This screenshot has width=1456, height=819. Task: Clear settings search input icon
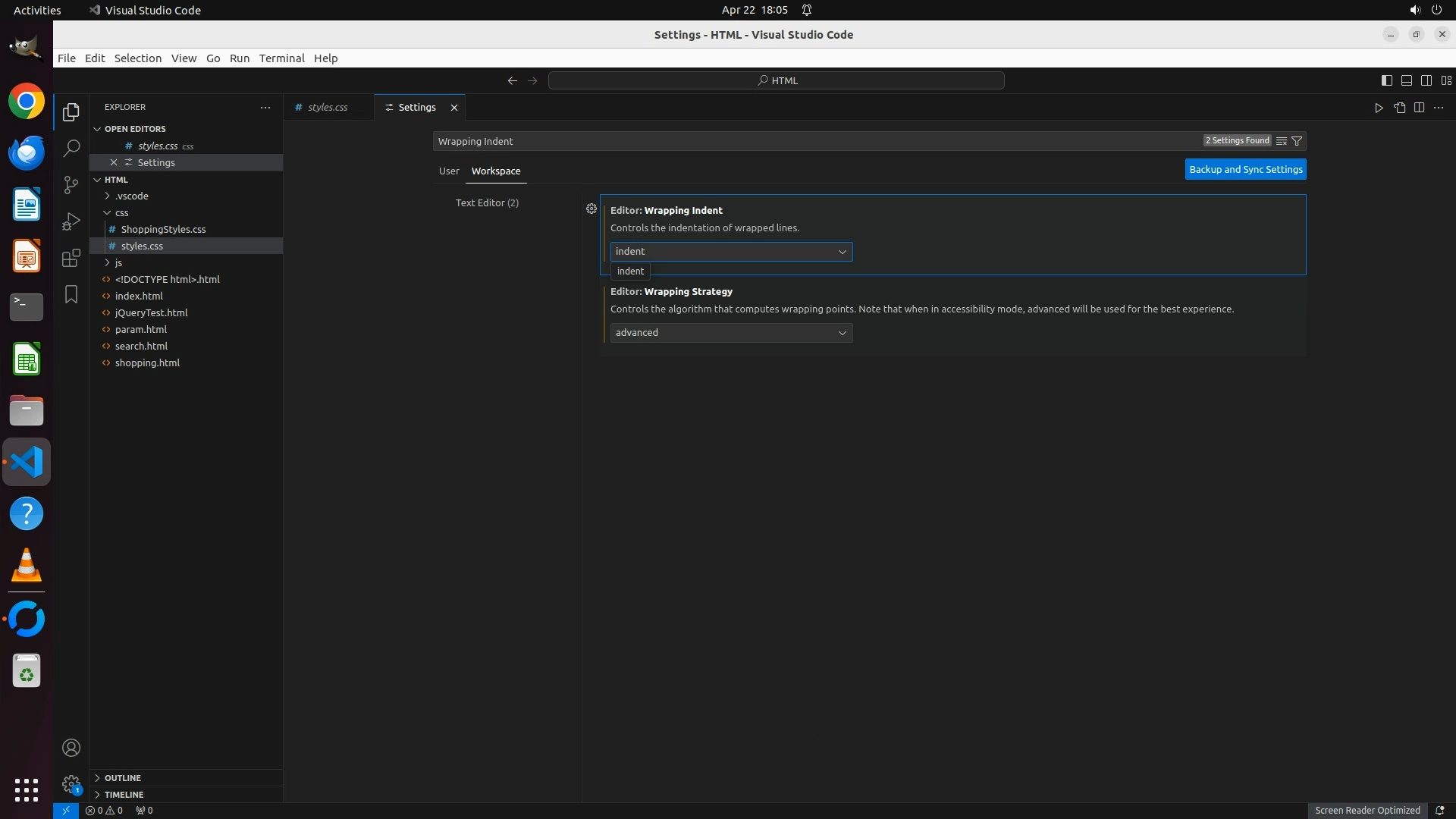tap(1282, 141)
